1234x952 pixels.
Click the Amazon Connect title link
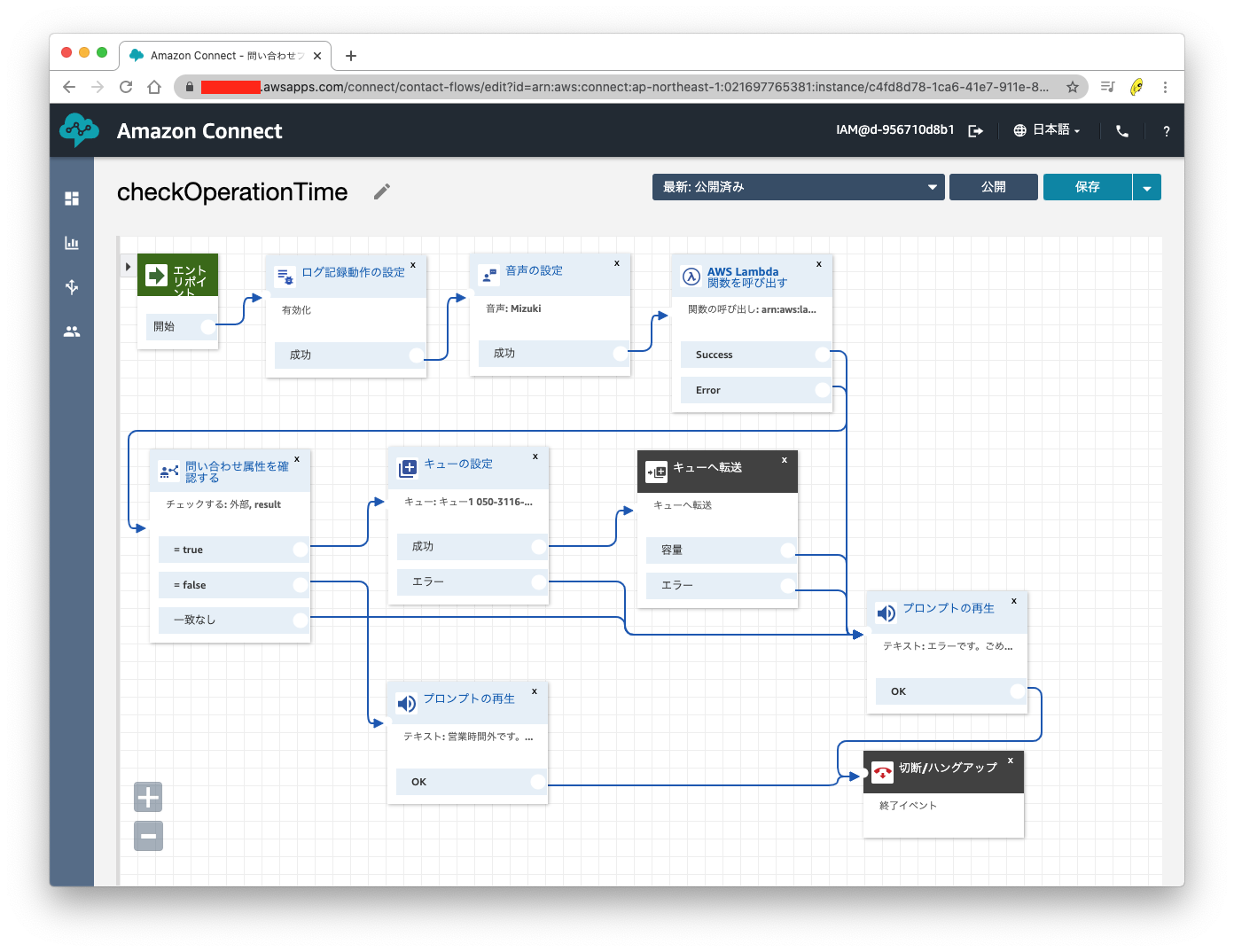(x=199, y=131)
